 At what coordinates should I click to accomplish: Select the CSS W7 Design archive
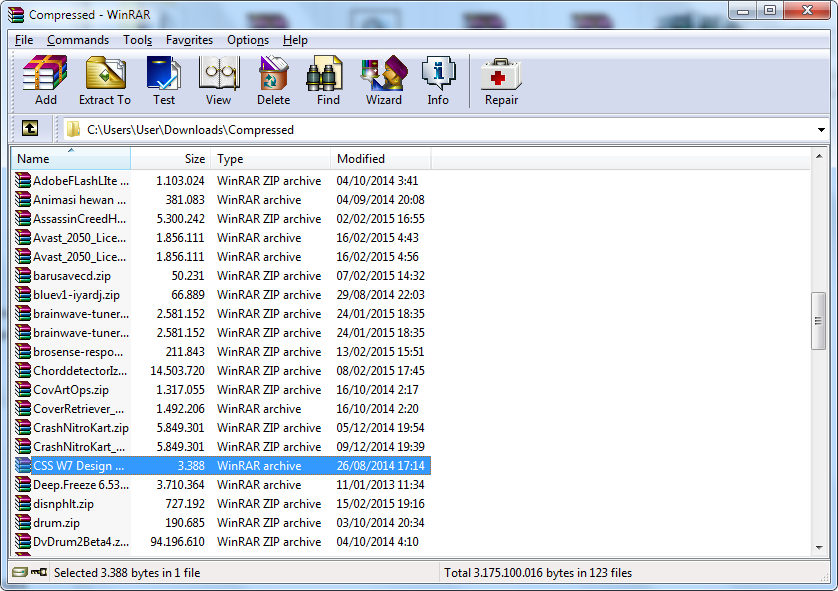(222, 465)
